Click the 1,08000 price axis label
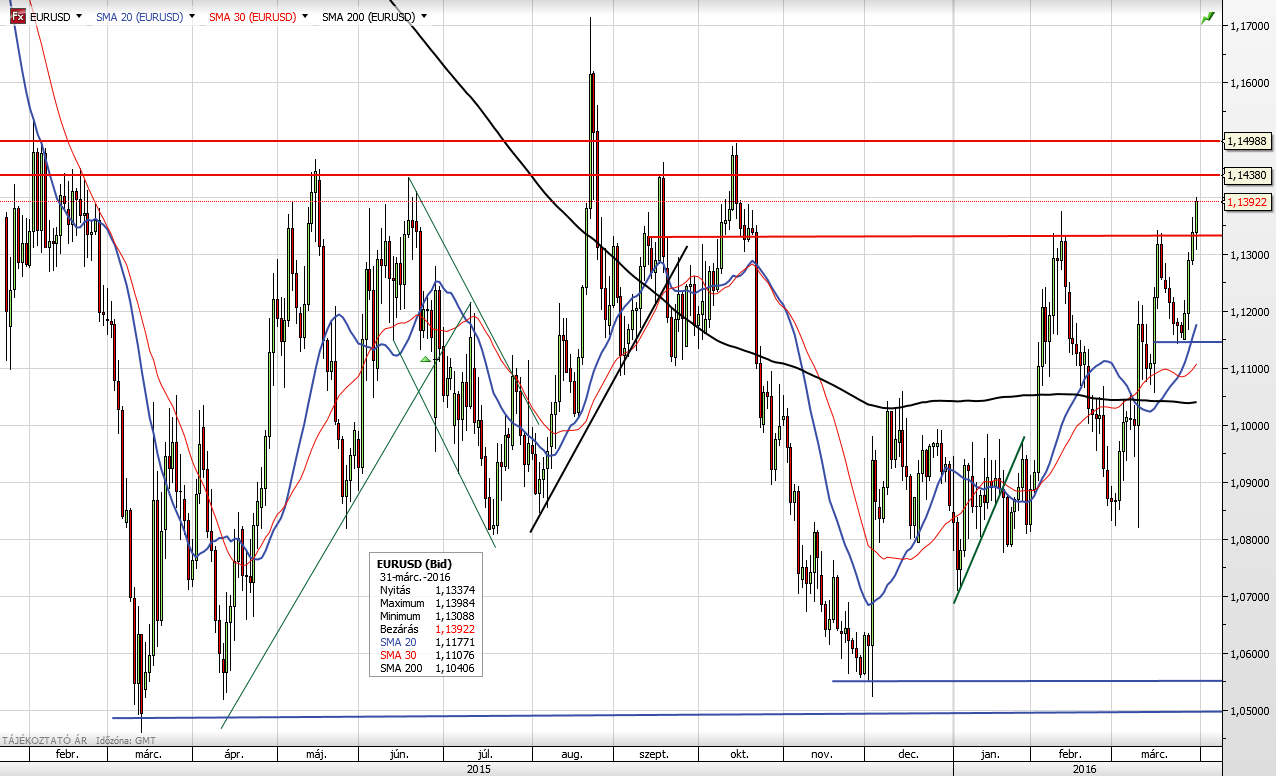The height and width of the screenshot is (776, 1276). 1249,540
